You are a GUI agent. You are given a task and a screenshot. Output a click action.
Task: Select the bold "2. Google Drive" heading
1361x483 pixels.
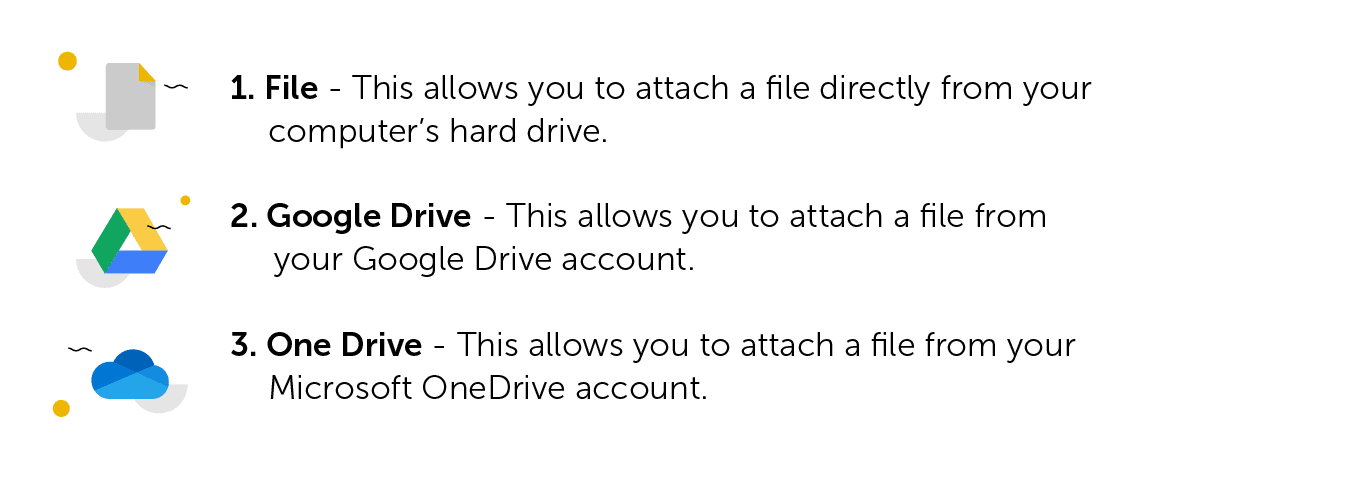[x=350, y=216]
